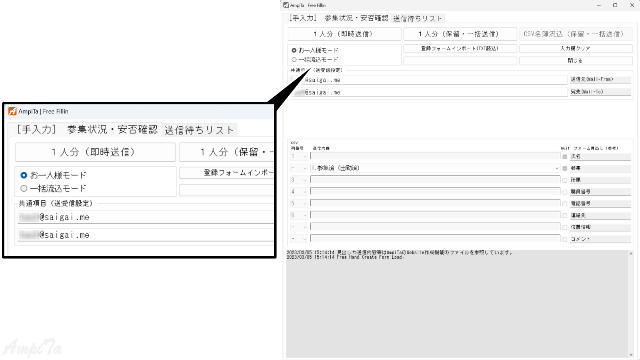Image resolution: width=640 pixels, height=360 pixels.
Task: Toggle the checkbox next to 電話番号
Action: 565,204
